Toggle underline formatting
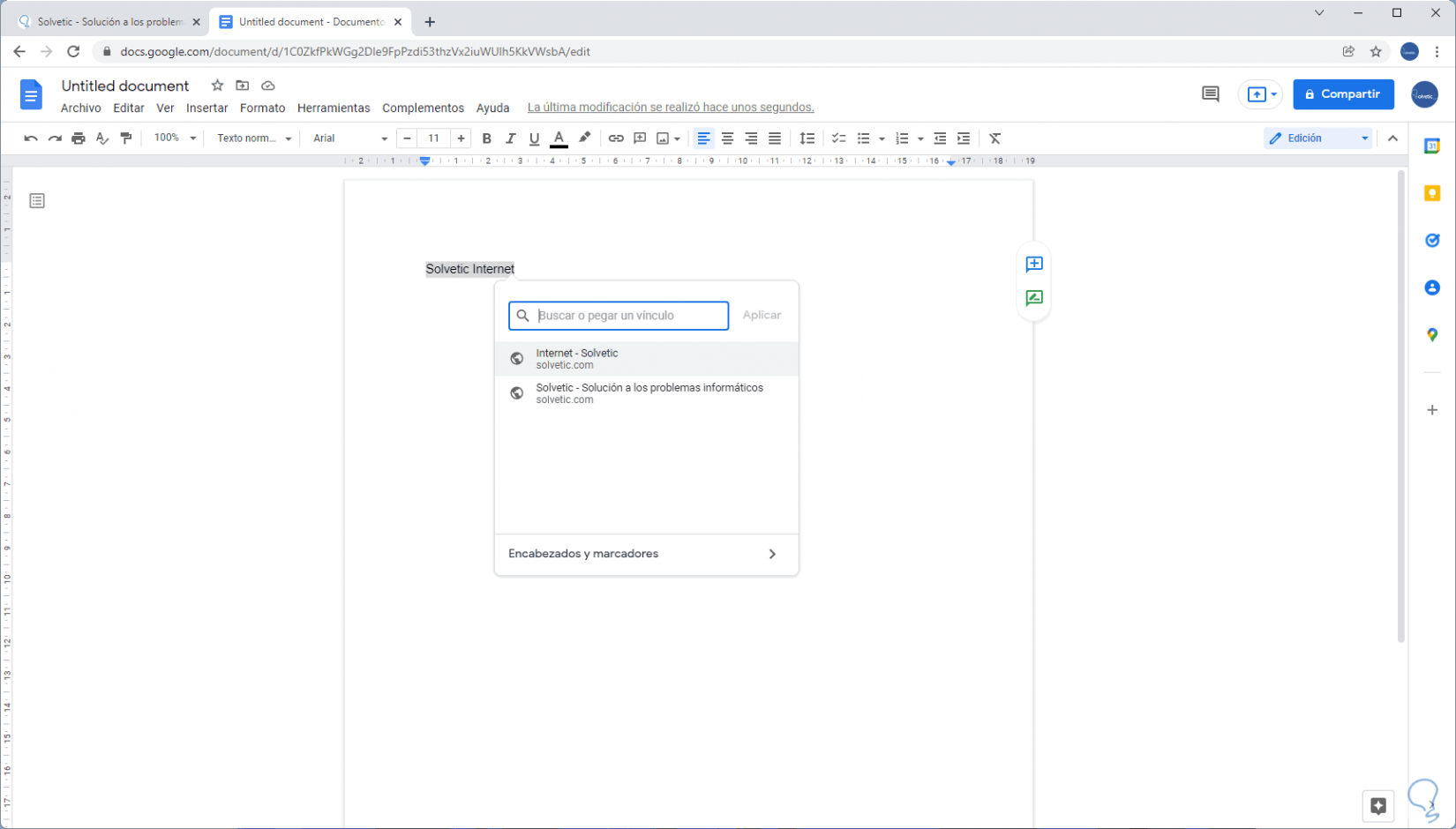This screenshot has width=1456, height=829. (534, 138)
